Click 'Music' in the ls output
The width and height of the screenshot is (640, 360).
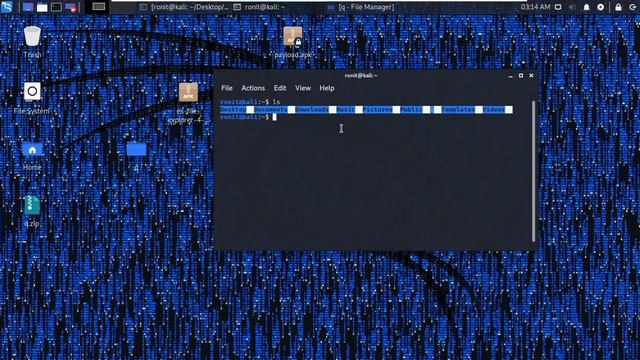(346, 109)
